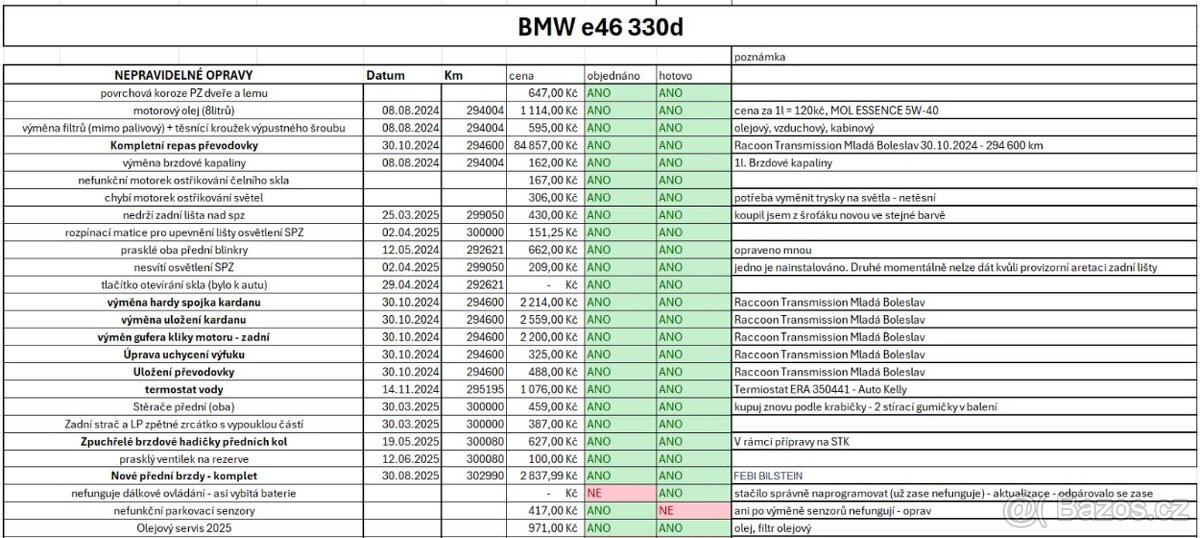Screen dimensions: 1200x538
Task: Click red 'NE' in dálkové ovládání row
Action: tap(620, 493)
